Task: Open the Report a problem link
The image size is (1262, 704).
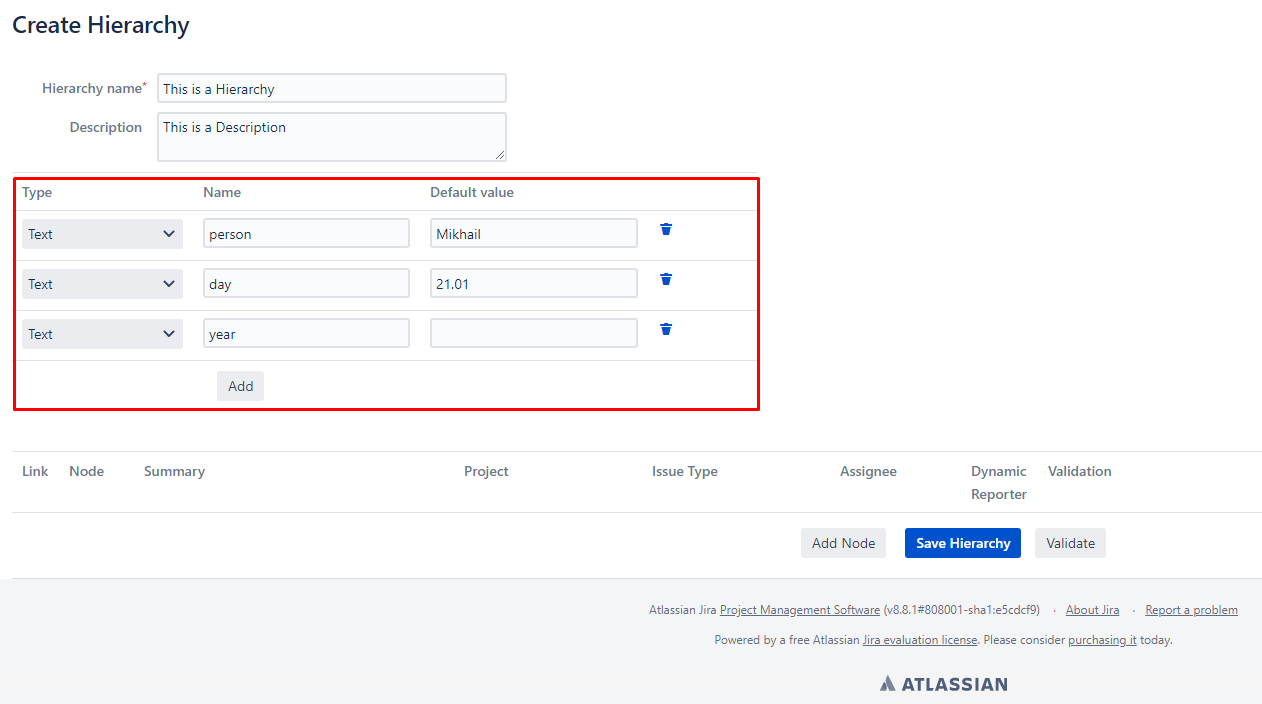Action: pyautogui.click(x=1191, y=610)
